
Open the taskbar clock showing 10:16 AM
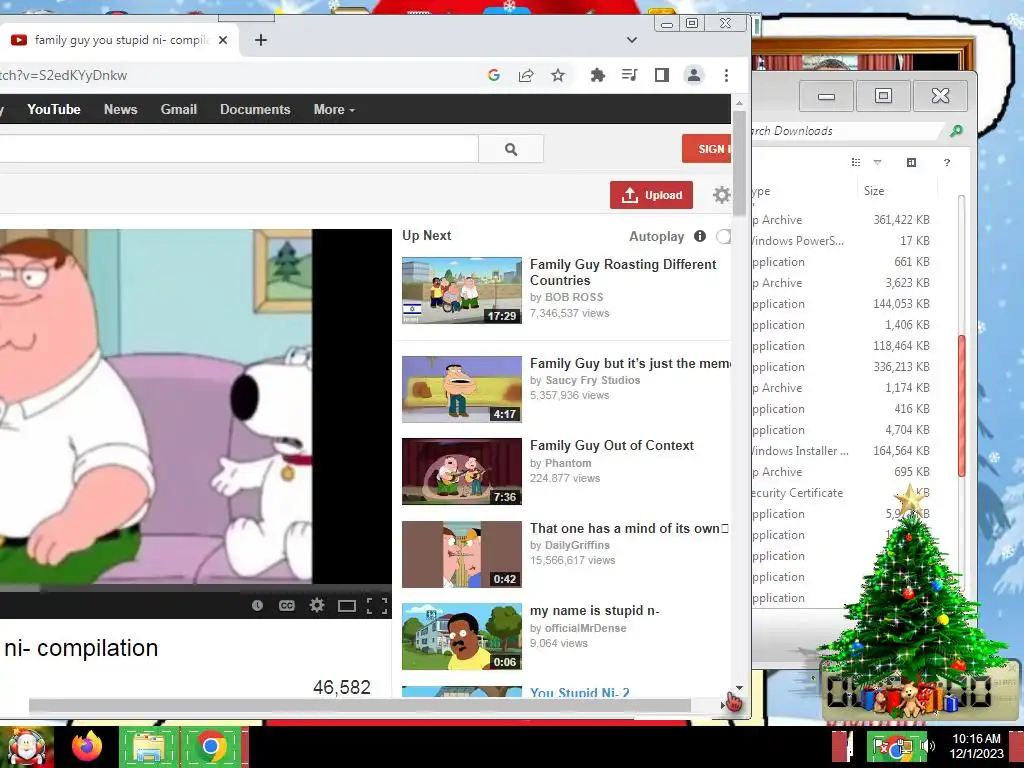click(x=976, y=746)
